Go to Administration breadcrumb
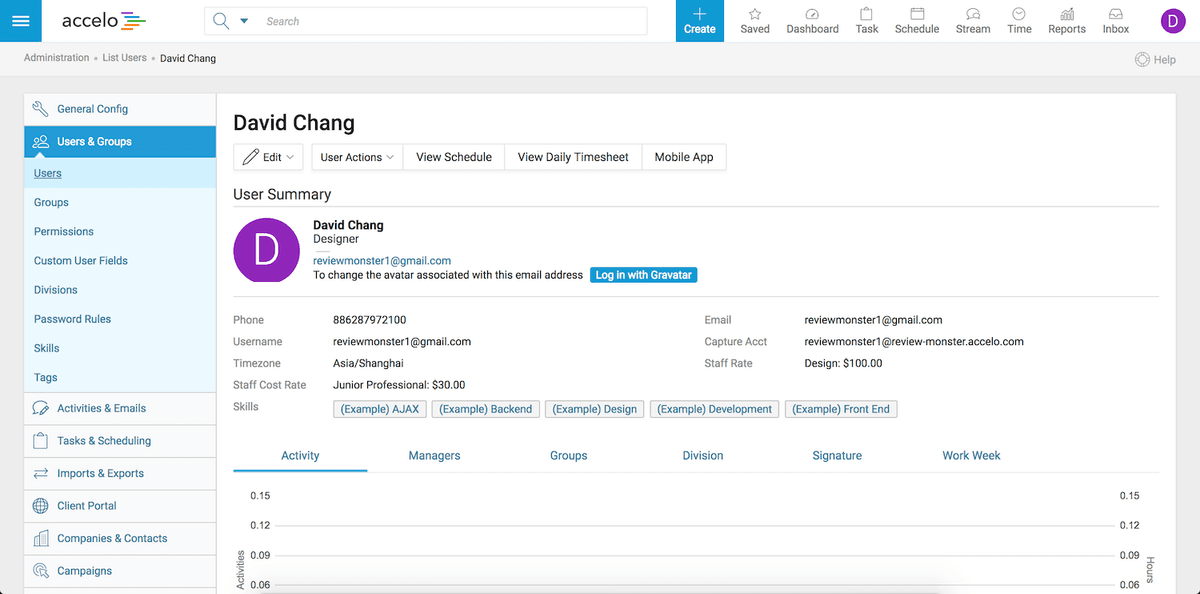Screen dimensions: 1200x594 [56, 58]
